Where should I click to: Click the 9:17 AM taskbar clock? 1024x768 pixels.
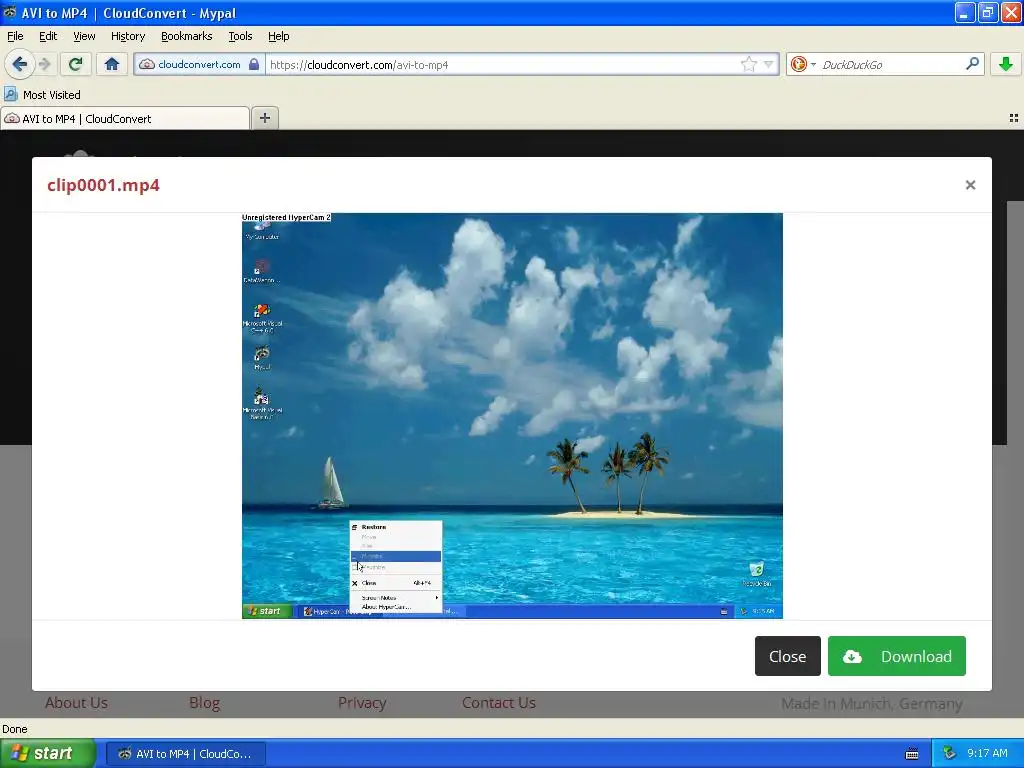coord(987,754)
